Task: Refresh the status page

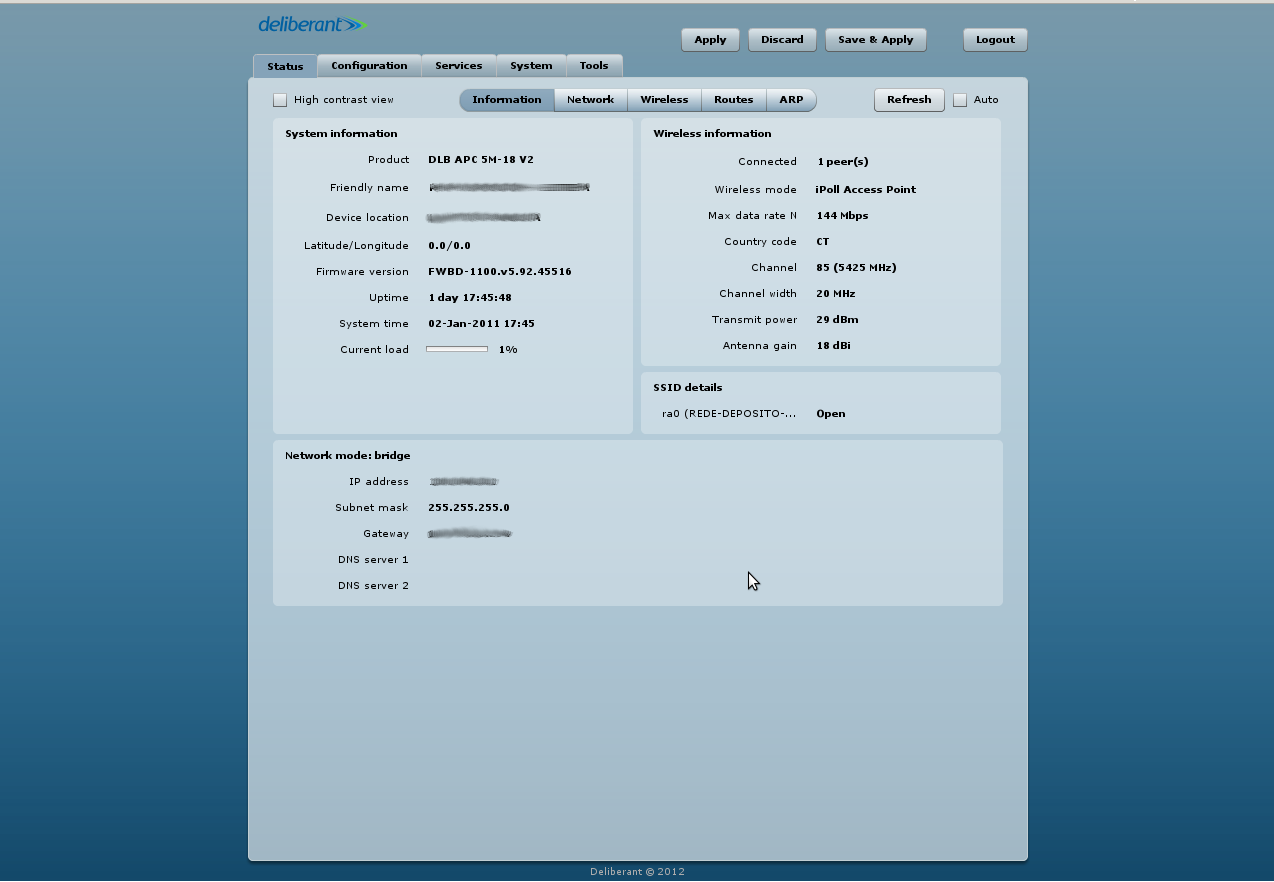Action: (x=909, y=100)
